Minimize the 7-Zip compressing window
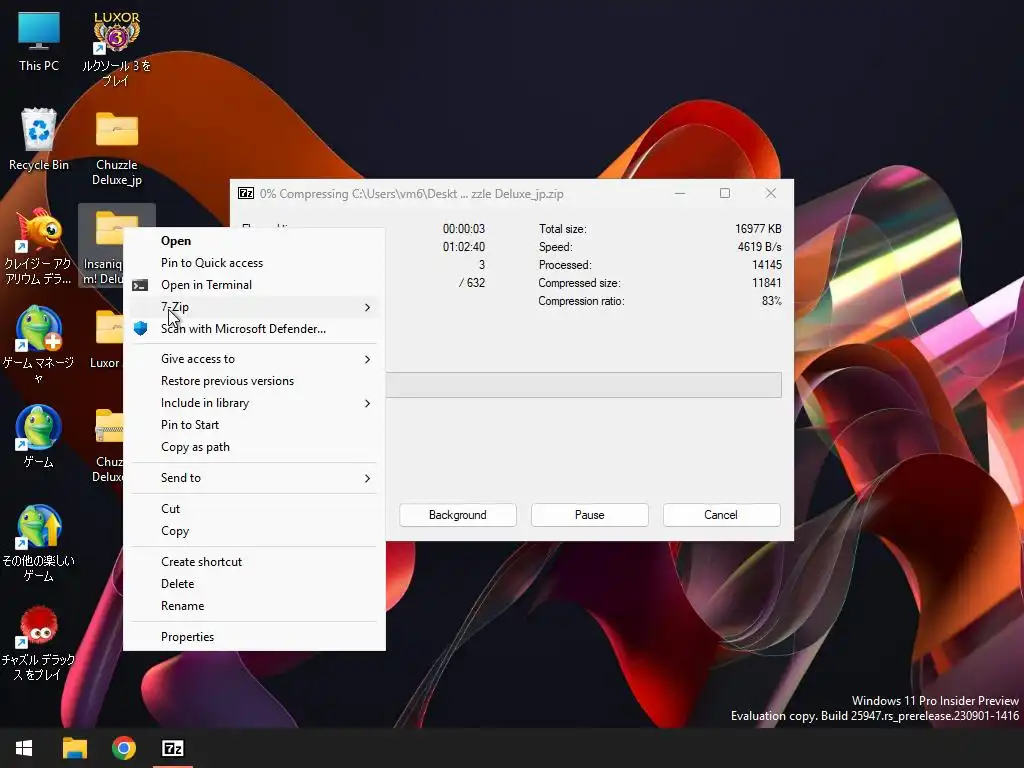 (x=680, y=193)
